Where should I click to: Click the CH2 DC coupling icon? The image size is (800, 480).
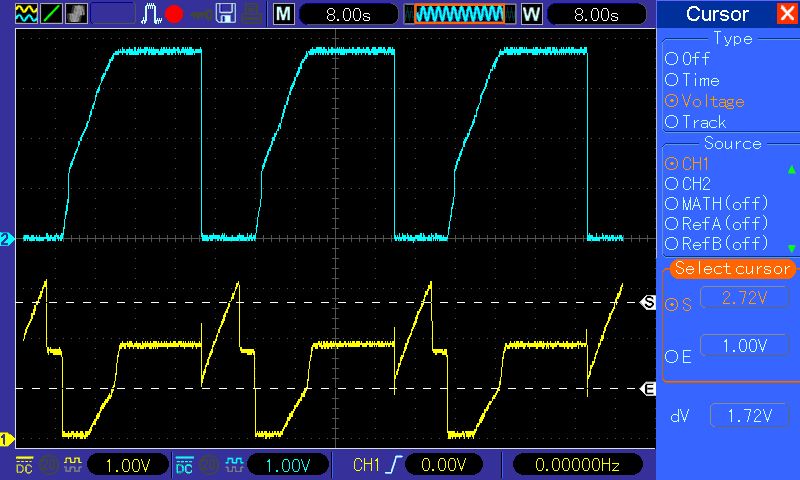[183, 466]
